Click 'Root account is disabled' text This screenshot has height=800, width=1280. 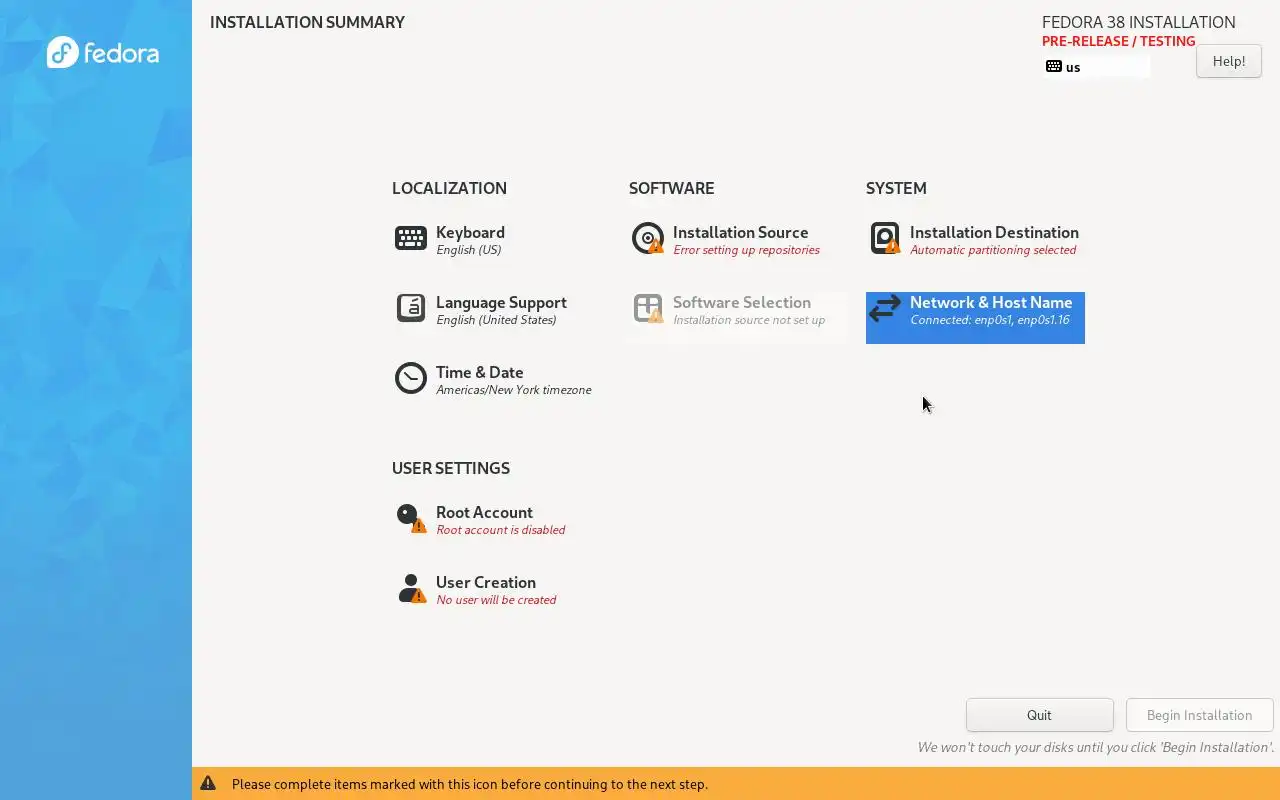[x=501, y=530]
